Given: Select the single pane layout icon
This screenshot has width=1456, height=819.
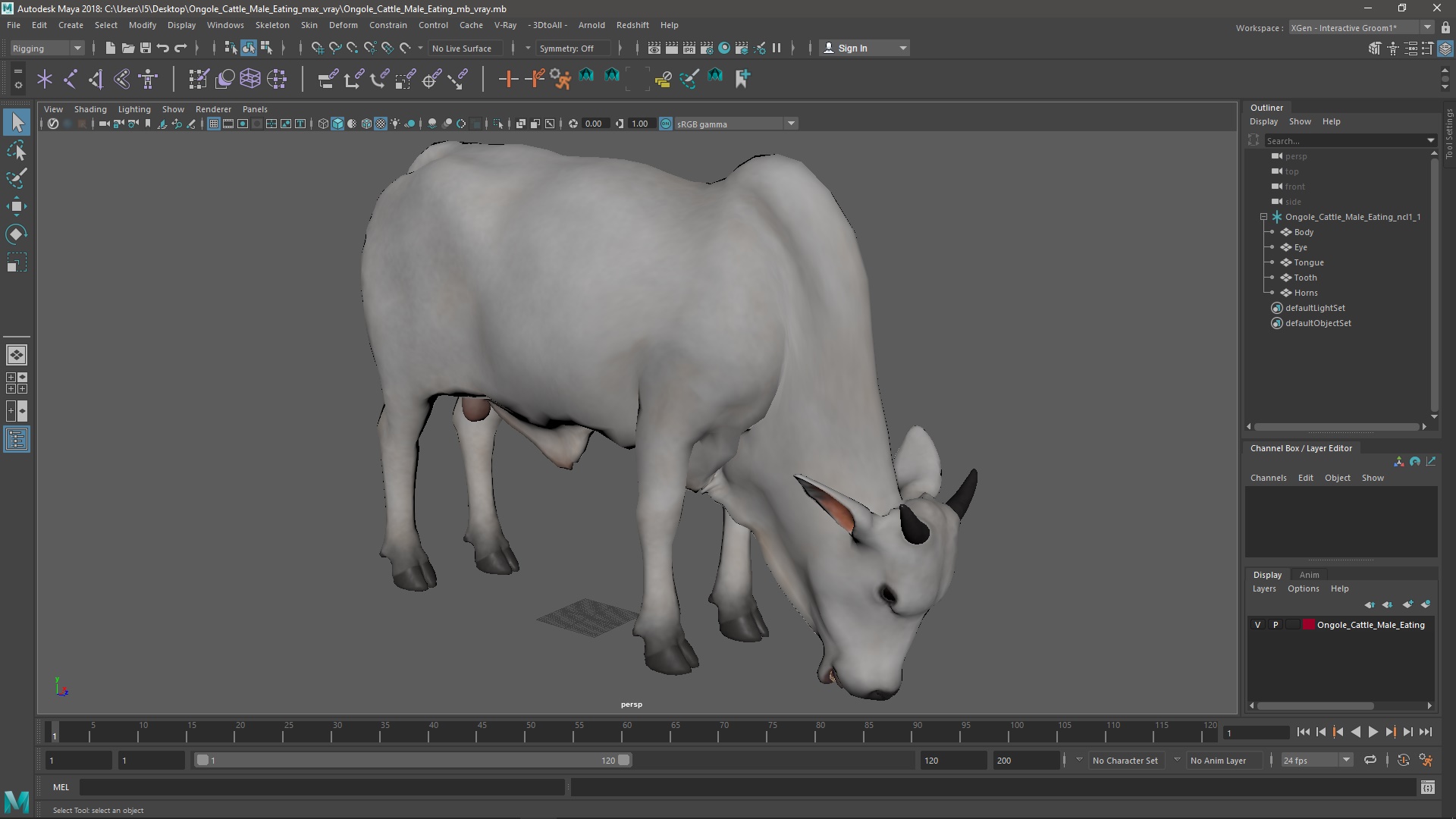Looking at the screenshot, I should click(x=17, y=355).
